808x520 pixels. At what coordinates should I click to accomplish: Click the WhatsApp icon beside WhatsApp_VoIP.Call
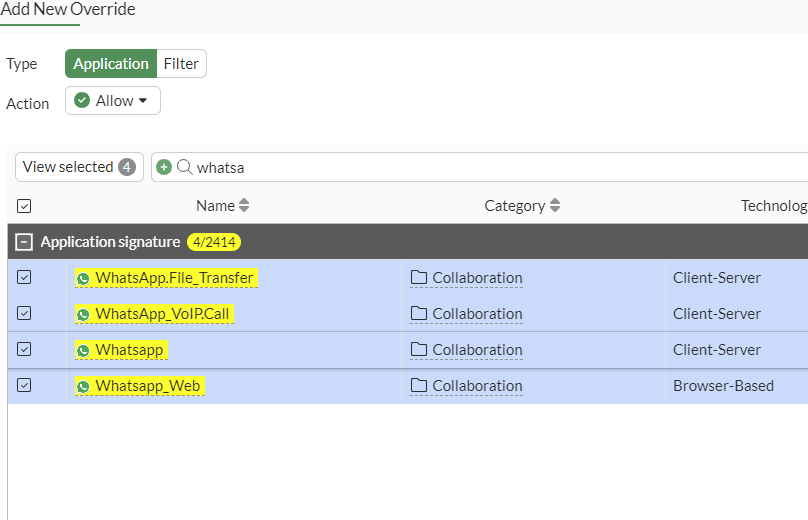click(x=84, y=314)
